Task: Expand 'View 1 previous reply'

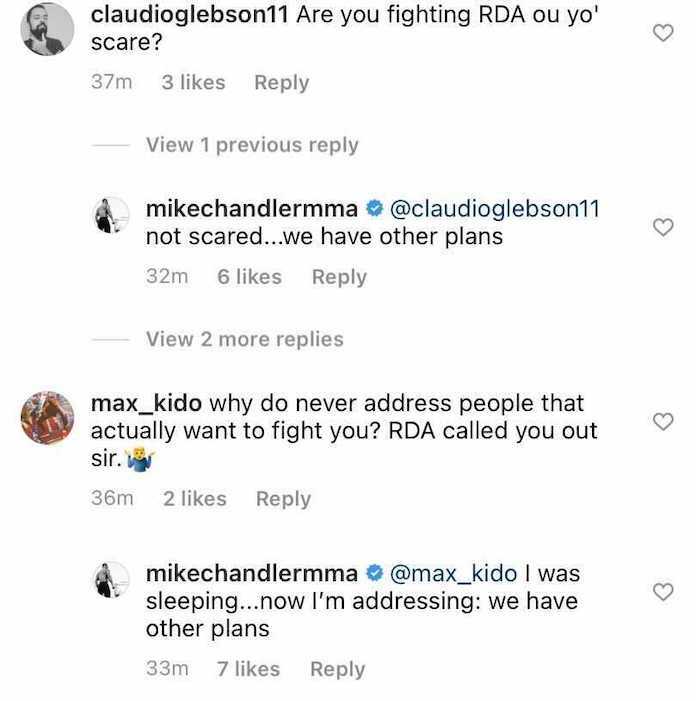Action: tap(252, 145)
